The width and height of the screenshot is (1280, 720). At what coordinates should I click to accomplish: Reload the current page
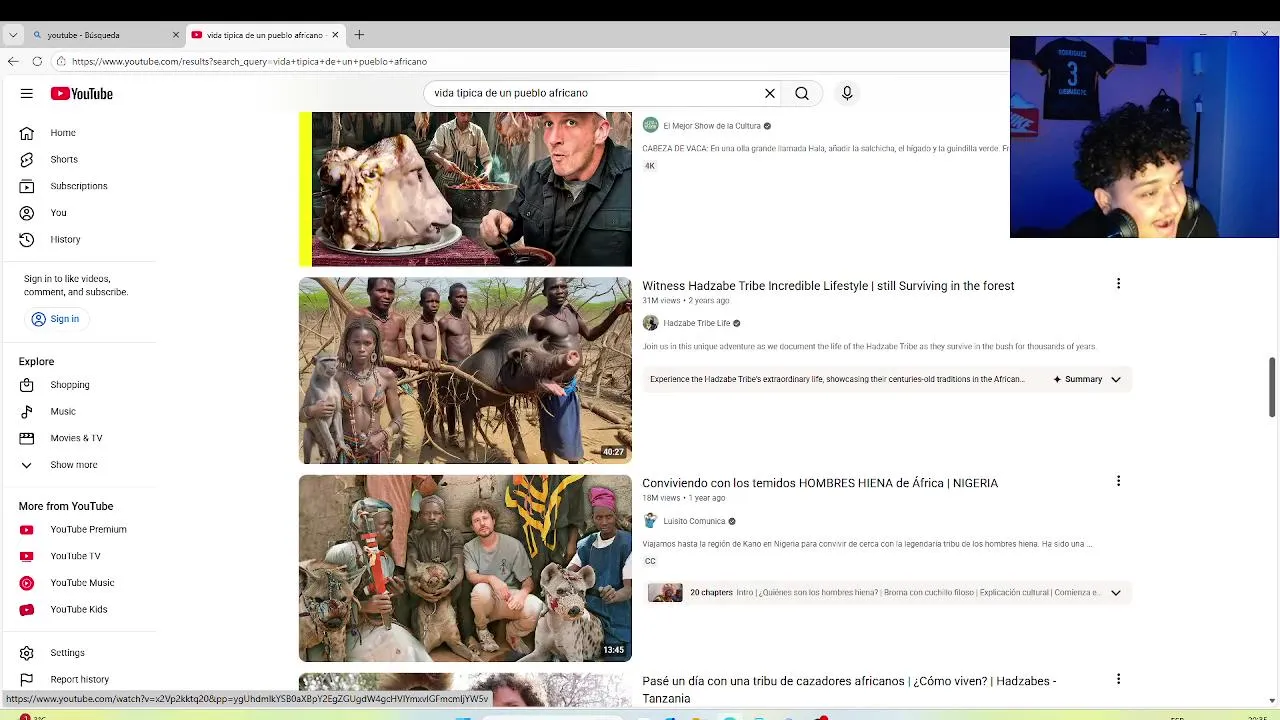[x=37, y=61]
